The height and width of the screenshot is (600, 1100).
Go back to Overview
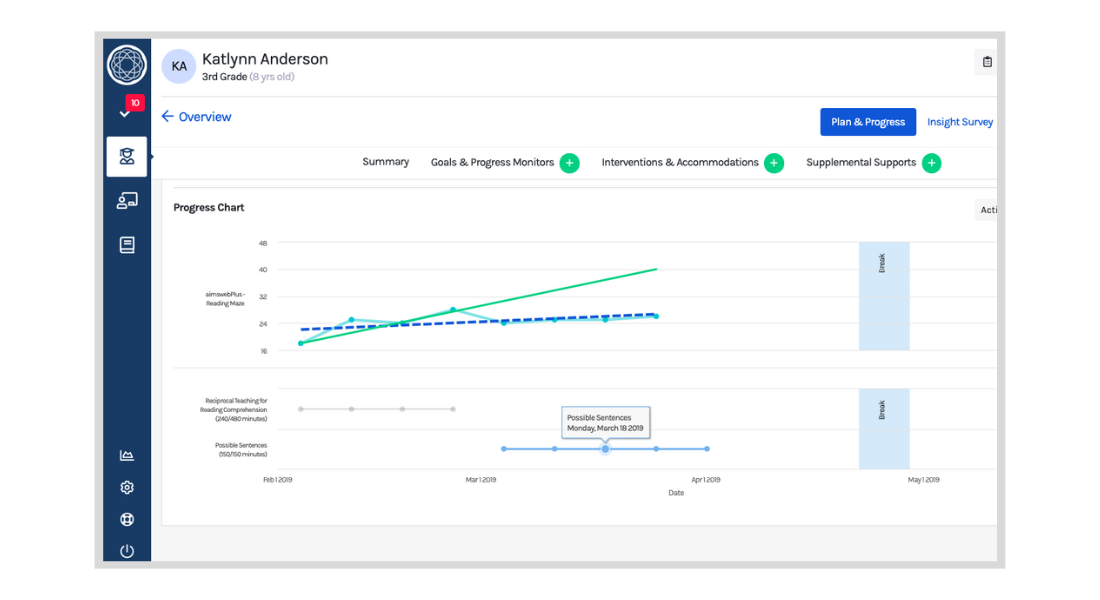pos(196,117)
